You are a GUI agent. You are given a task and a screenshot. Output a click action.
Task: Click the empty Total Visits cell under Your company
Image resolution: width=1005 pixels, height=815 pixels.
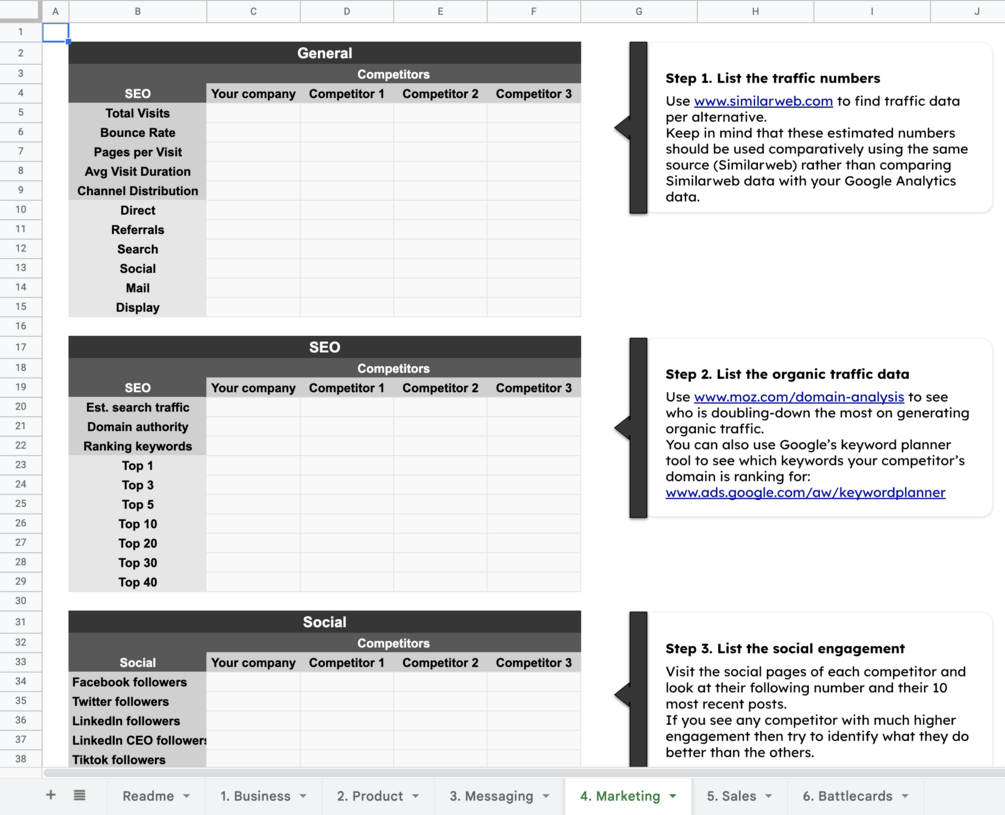coord(253,113)
